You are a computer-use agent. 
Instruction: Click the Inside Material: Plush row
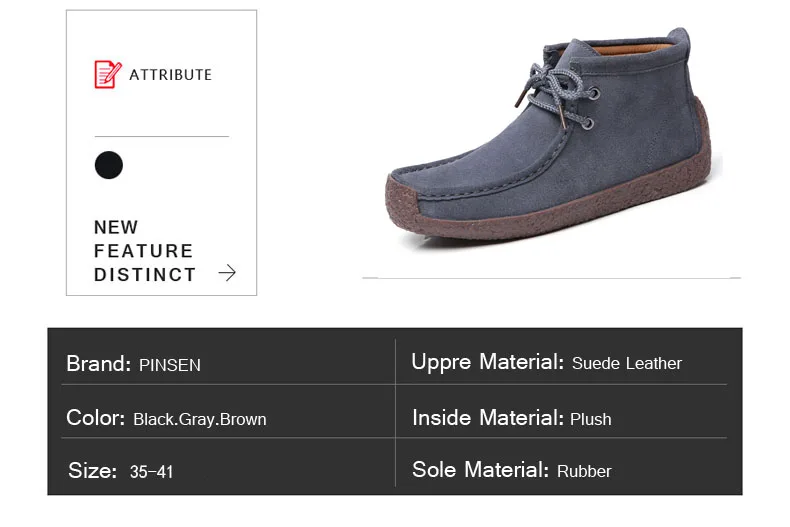click(512, 418)
